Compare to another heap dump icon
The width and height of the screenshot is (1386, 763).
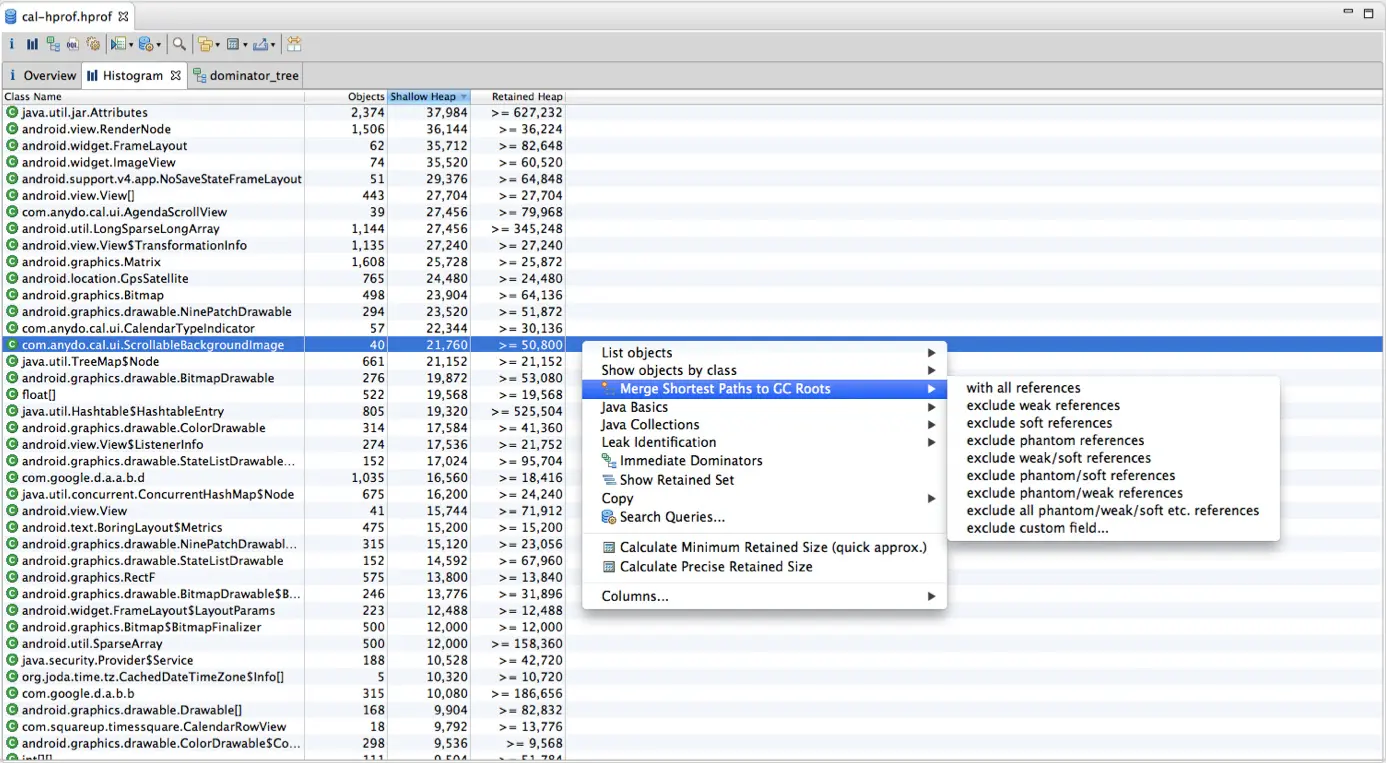294,44
